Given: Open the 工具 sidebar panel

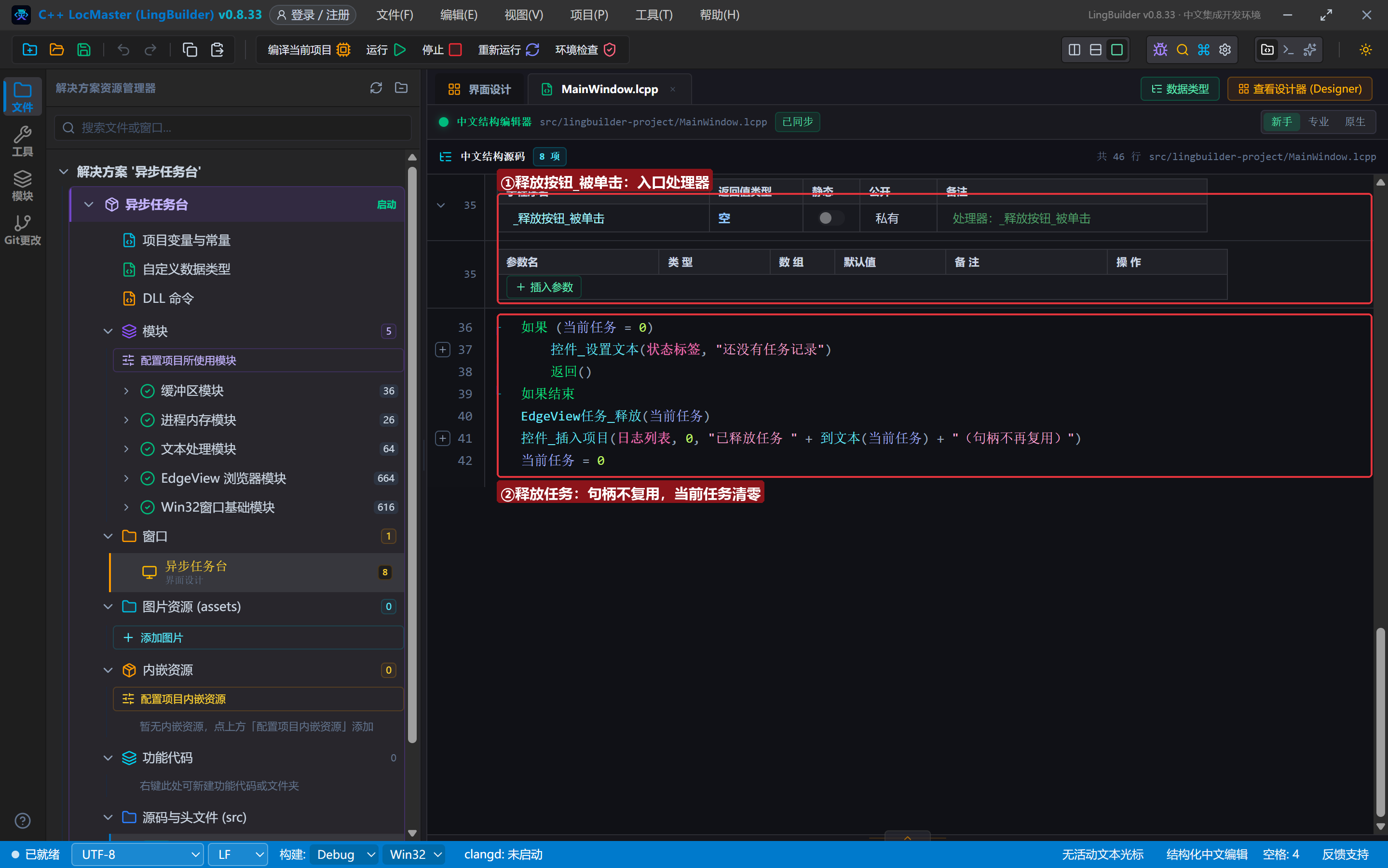Looking at the screenshot, I should (x=22, y=141).
